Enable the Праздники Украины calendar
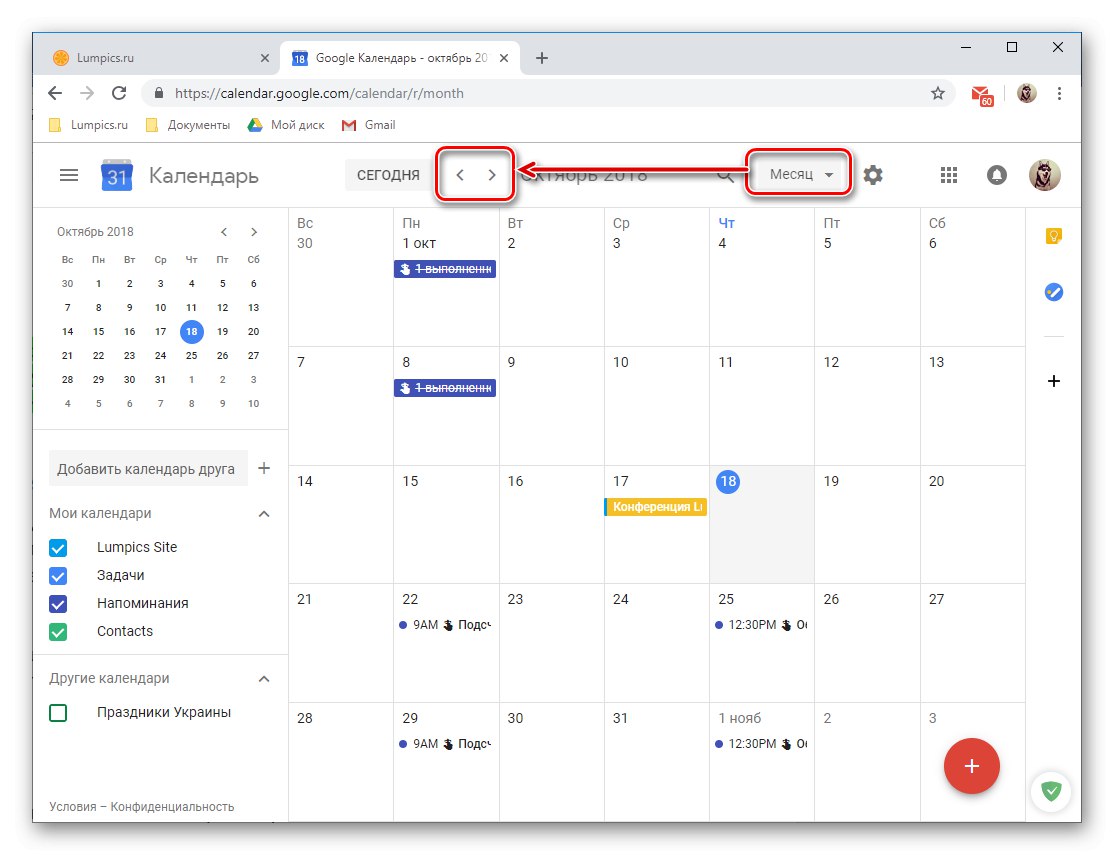1114x855 pixels. click(x=57, y=712)
